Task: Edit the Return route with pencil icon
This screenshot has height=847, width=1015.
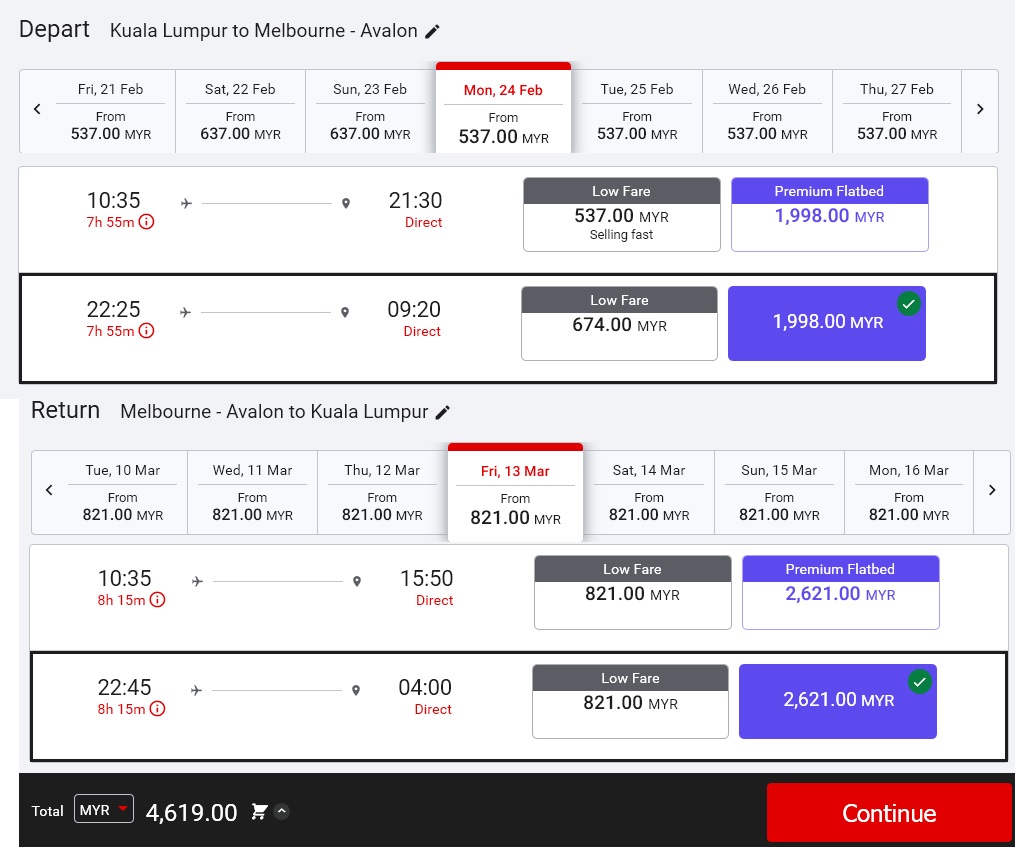Action: [443, 412]
